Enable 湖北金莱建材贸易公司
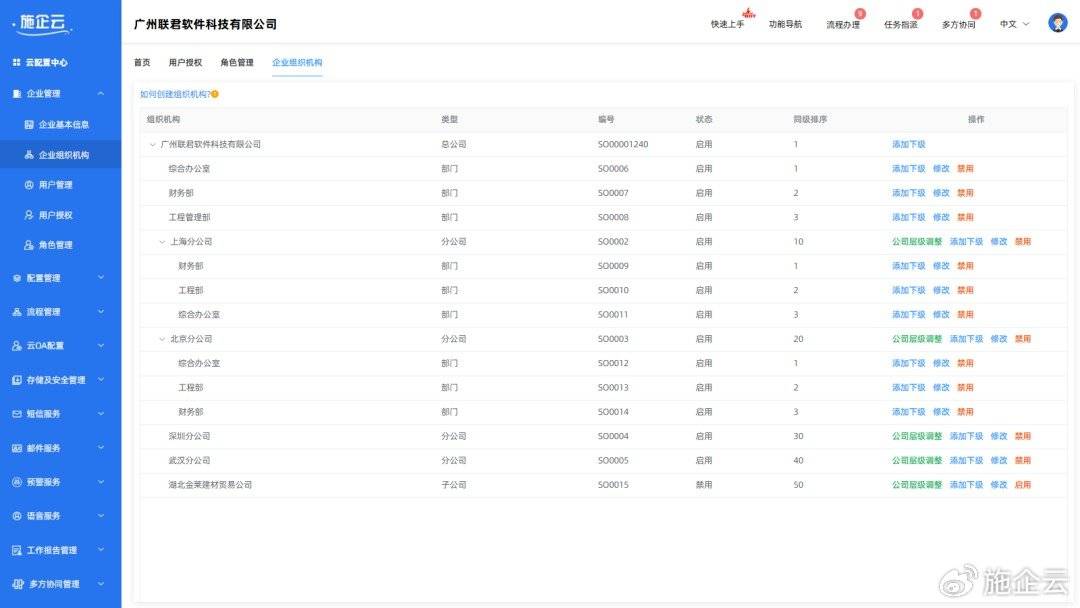 click(x=1022, y=485)
